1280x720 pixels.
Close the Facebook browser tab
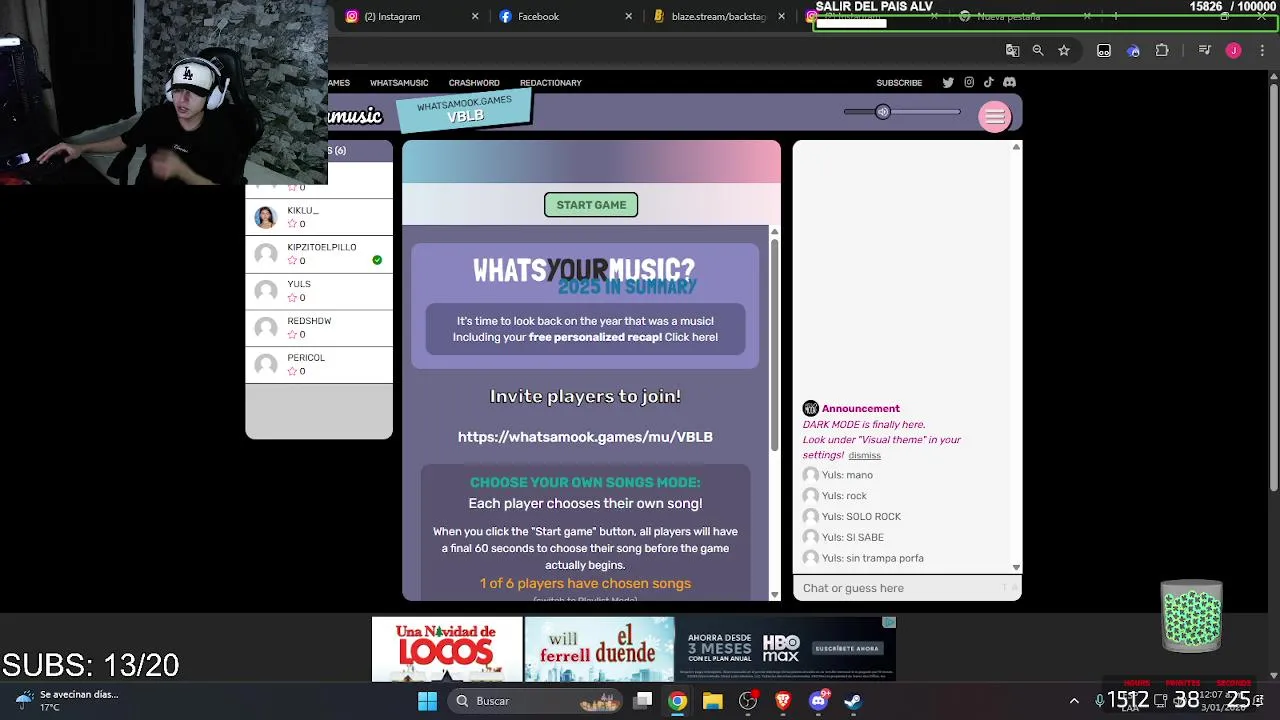pos(629,16)
